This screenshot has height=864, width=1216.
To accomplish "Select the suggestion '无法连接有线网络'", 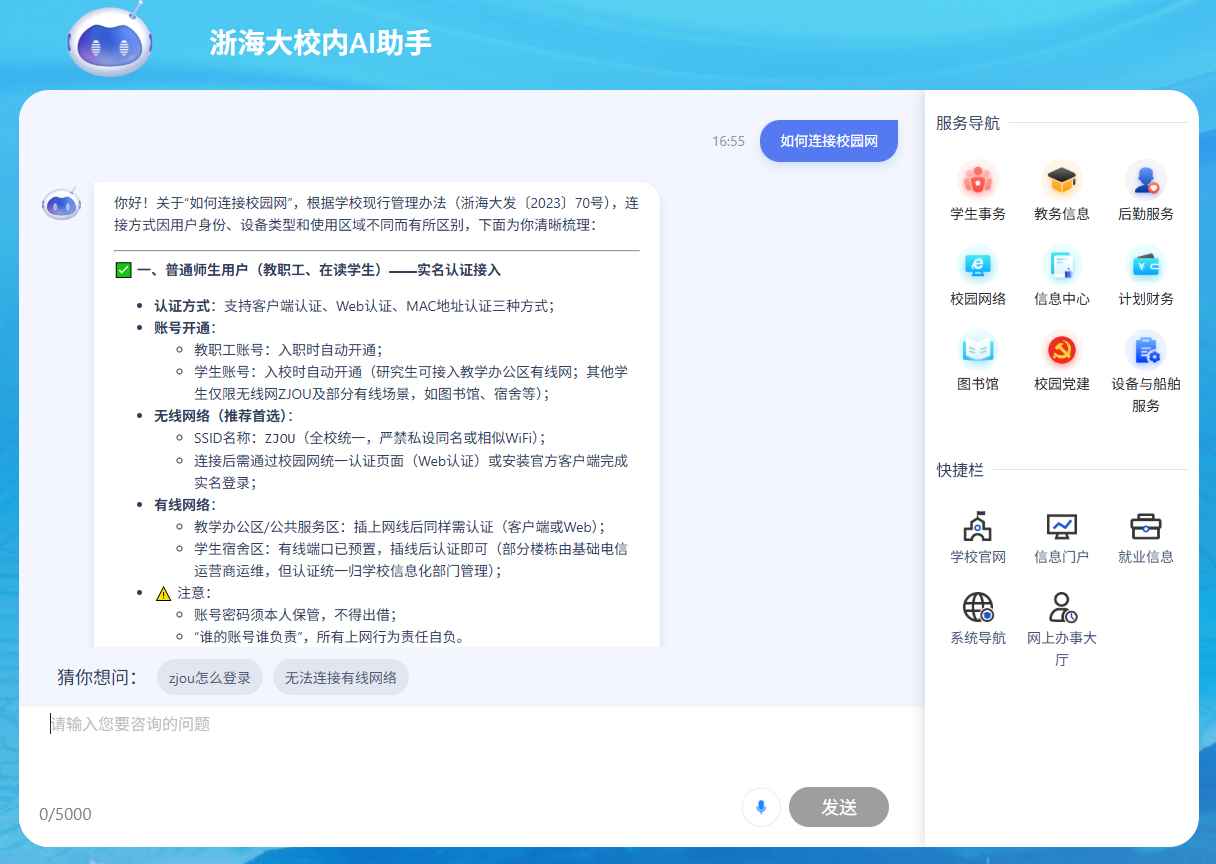I will 341,677.
